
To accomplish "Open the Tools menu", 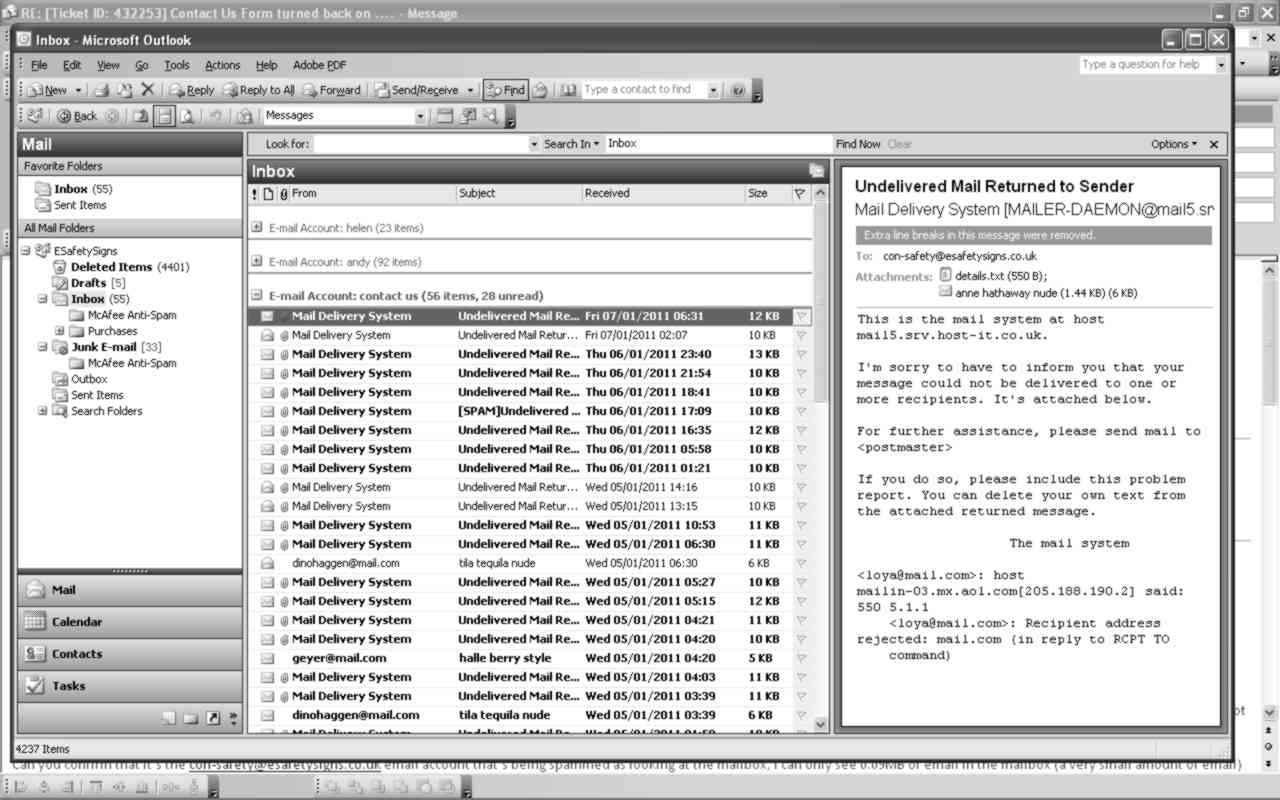I will click(176, 65).
